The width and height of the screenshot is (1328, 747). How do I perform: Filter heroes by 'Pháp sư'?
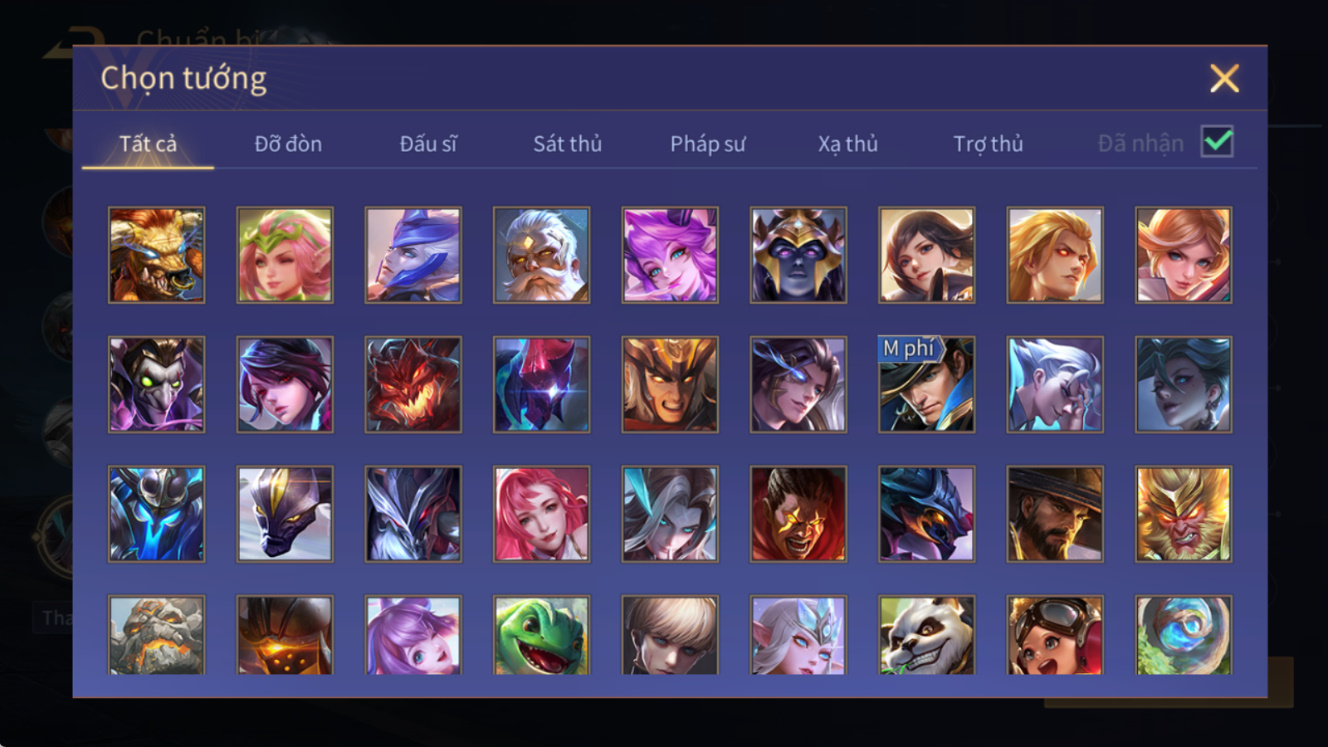point(708,144)
